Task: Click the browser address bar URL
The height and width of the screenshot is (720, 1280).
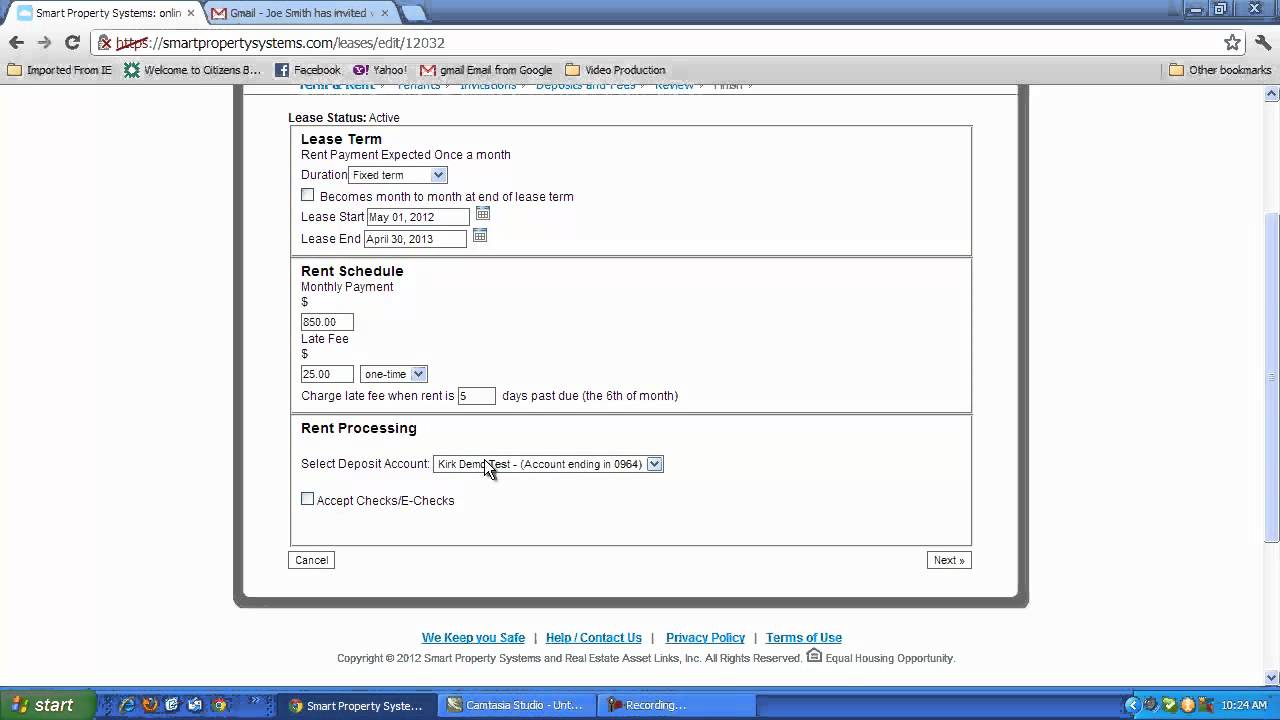Action: pos(280,43)
